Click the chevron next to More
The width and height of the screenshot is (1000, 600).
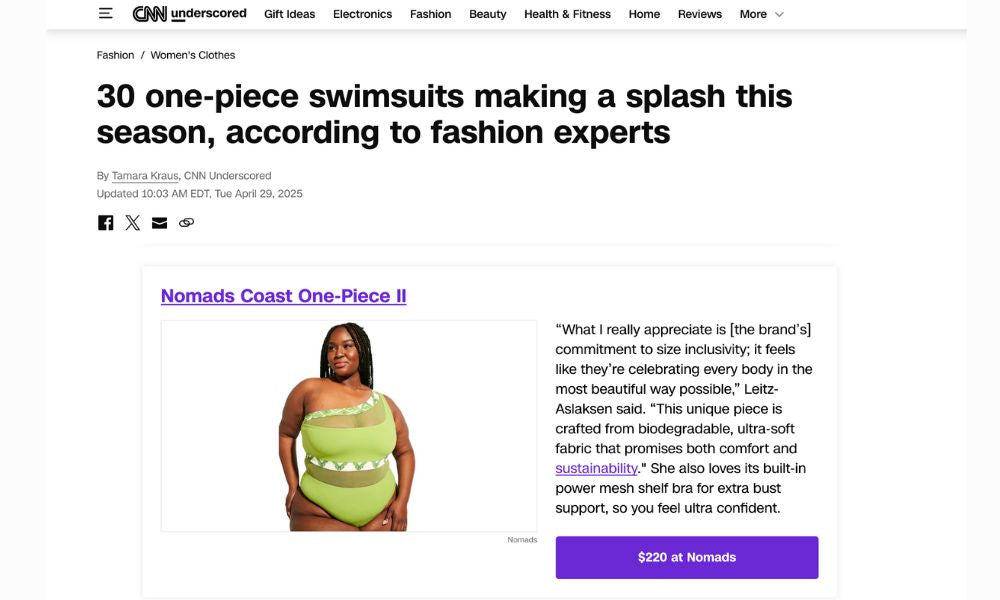(779, 14)
